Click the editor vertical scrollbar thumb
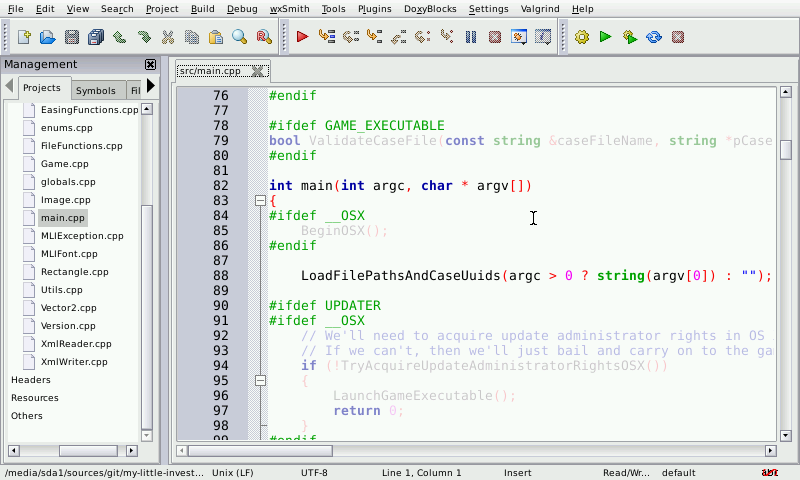The height and width of the screenshot is (480, 800). point(786,149)
